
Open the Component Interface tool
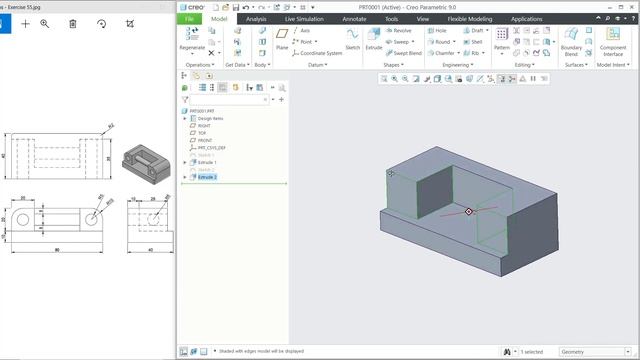(x=613, y=42)
